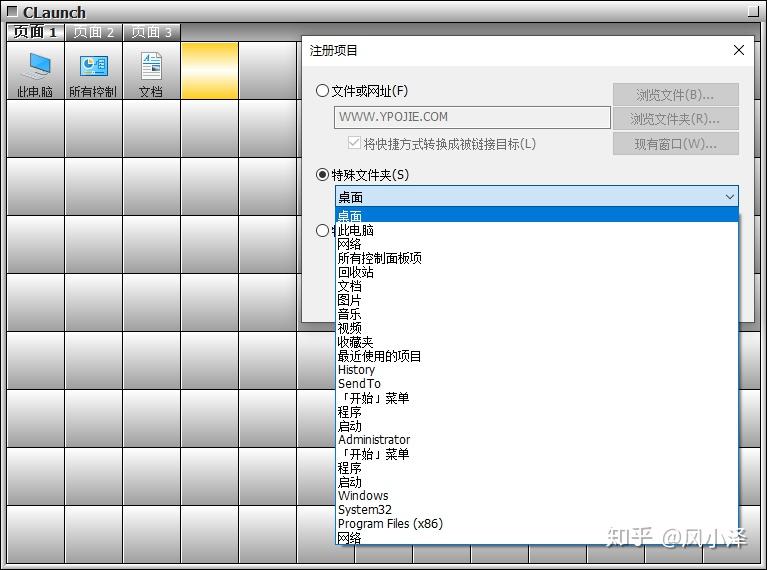Click the 浏览文件(B)... button

click(x=676, y=94)
